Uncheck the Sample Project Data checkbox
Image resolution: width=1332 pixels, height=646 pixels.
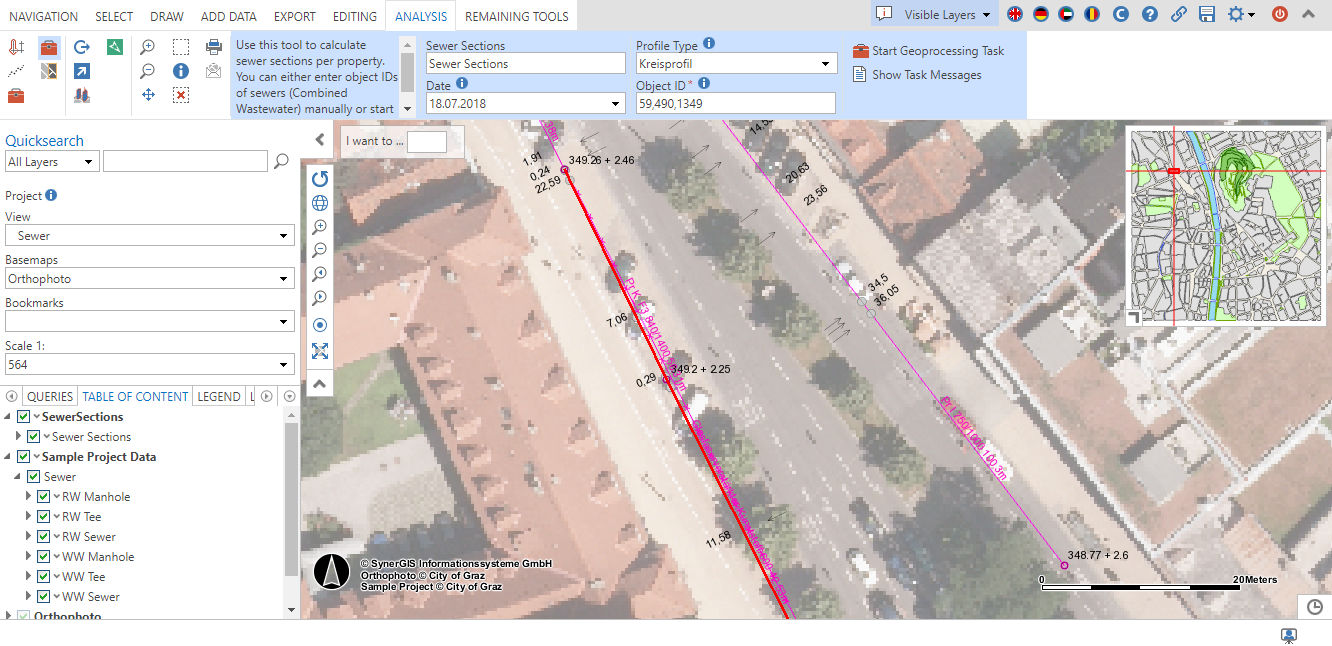(25, 456)
